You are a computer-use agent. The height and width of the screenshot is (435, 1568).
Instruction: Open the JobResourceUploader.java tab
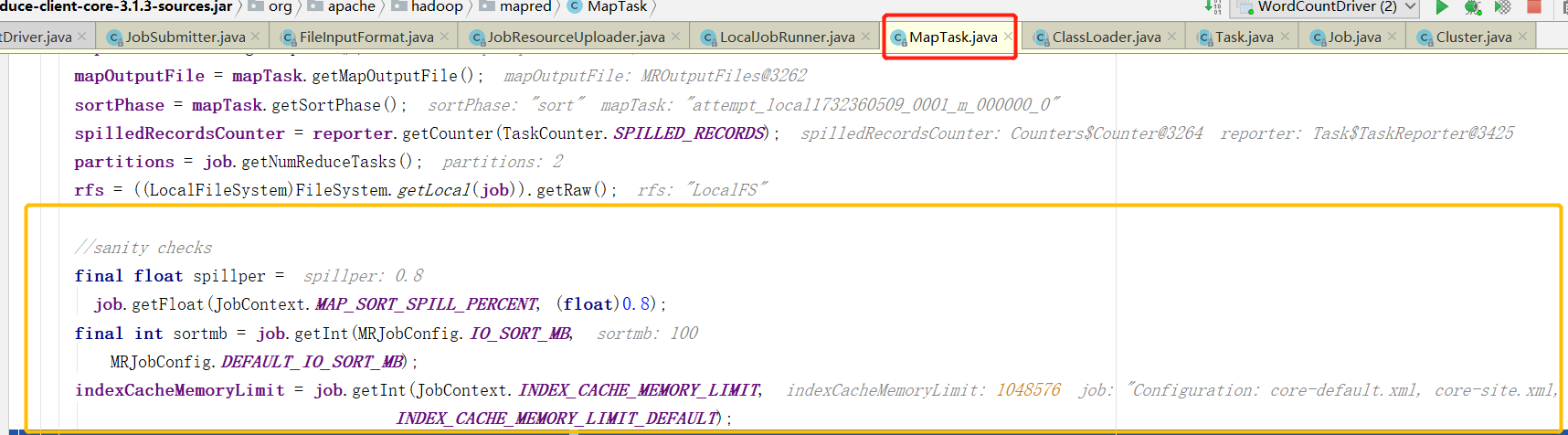pos(576,37)
